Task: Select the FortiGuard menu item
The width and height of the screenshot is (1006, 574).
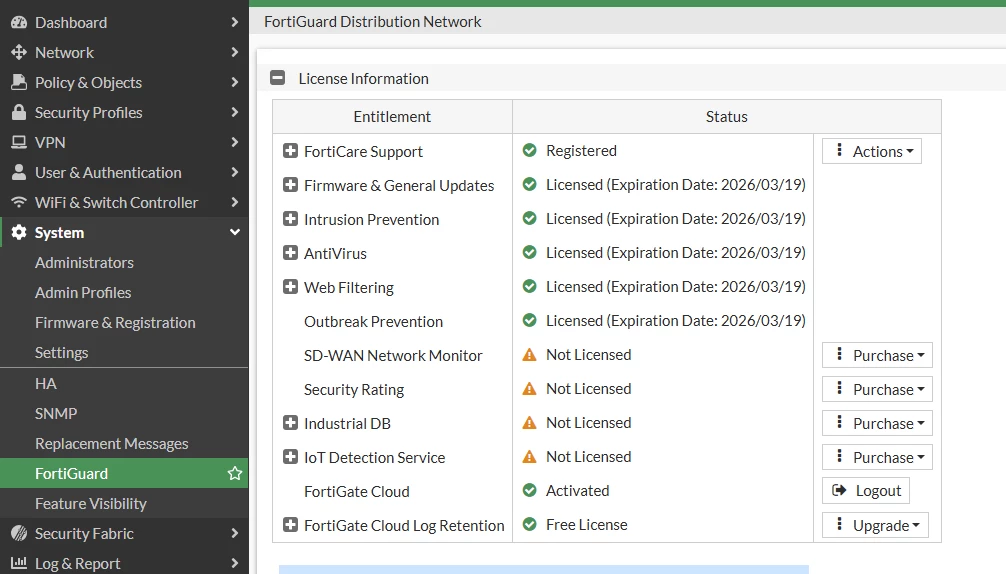Action: (x=124, y=473)
